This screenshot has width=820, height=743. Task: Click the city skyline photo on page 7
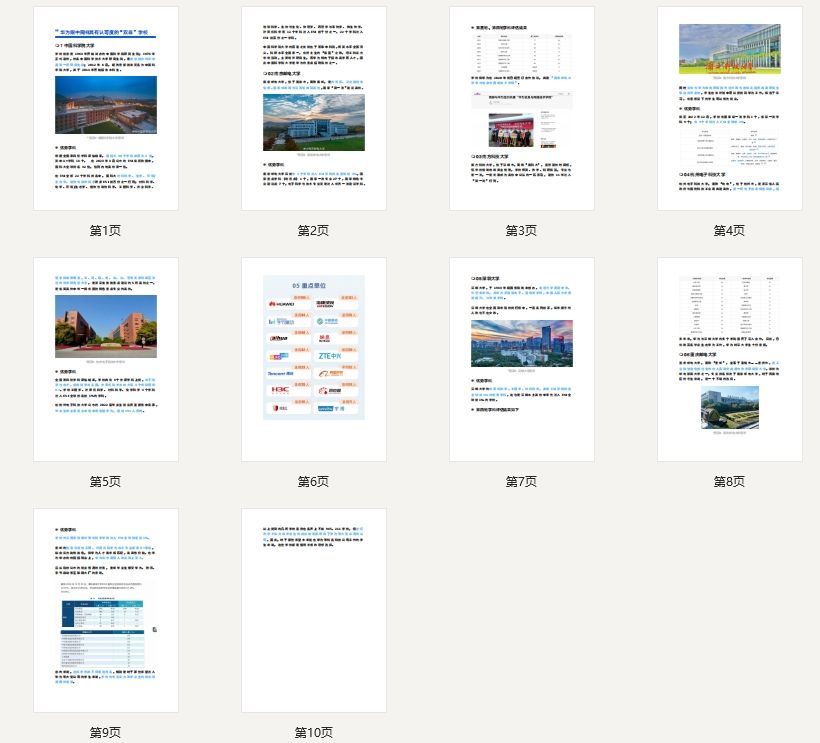[521, 343]
